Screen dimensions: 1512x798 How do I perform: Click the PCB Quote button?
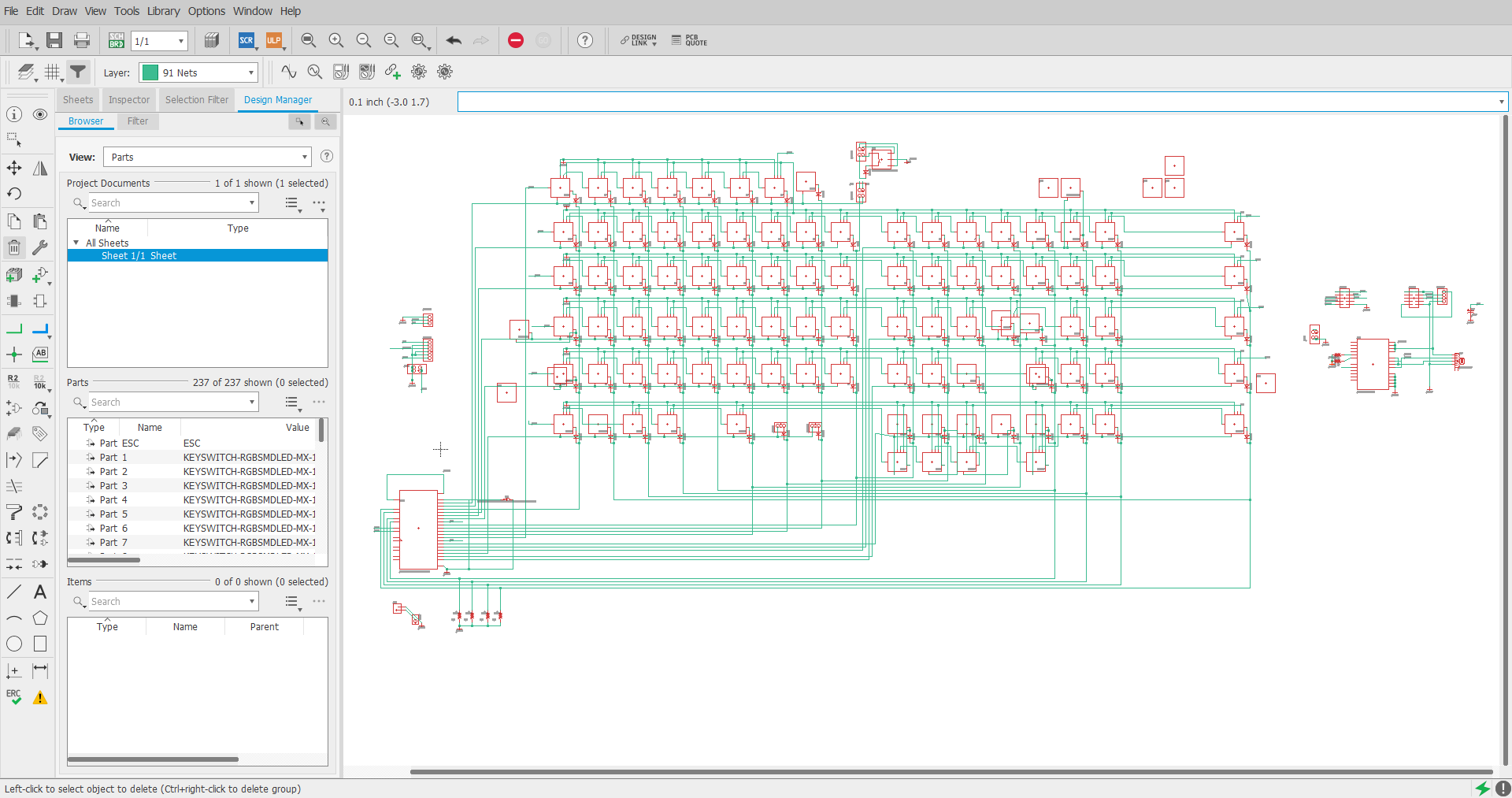(x=690, y=41)
